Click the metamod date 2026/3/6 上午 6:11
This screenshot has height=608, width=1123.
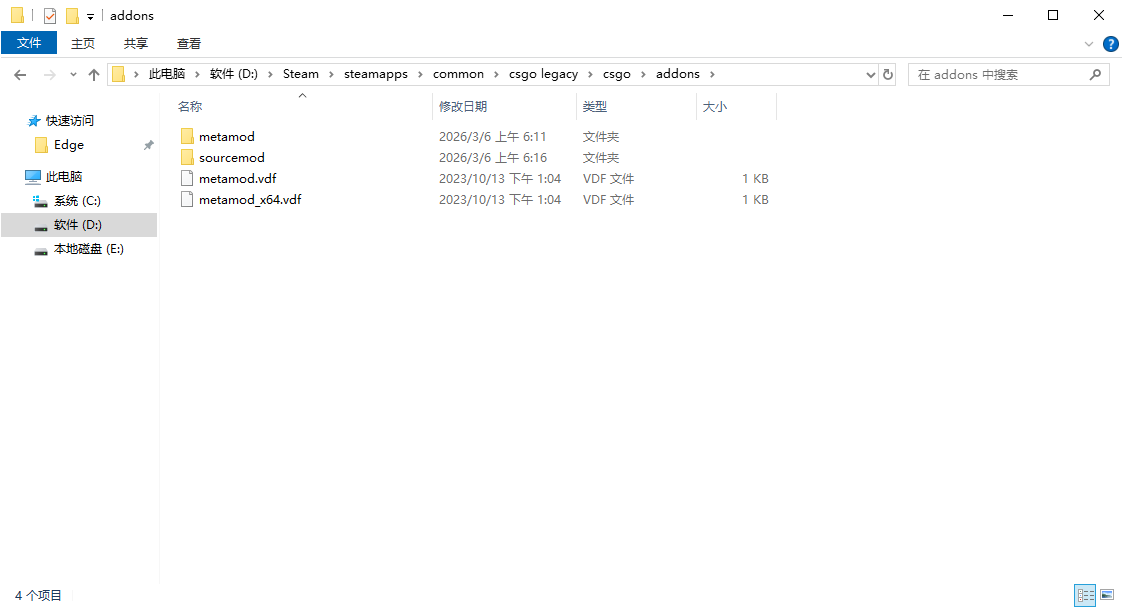(492, 137)
